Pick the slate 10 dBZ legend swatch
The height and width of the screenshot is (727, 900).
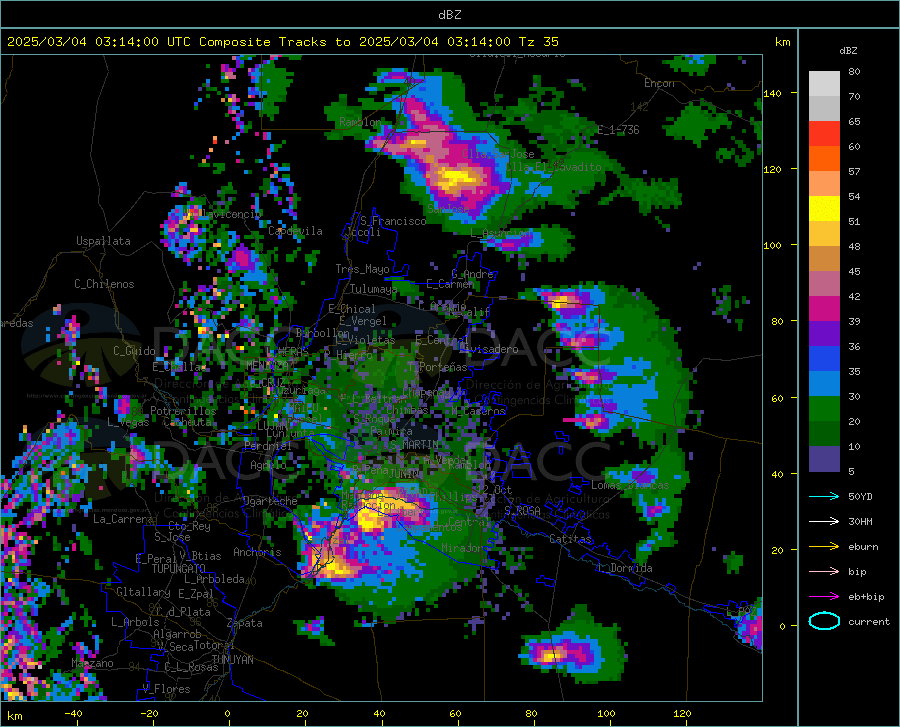[824, 459]
